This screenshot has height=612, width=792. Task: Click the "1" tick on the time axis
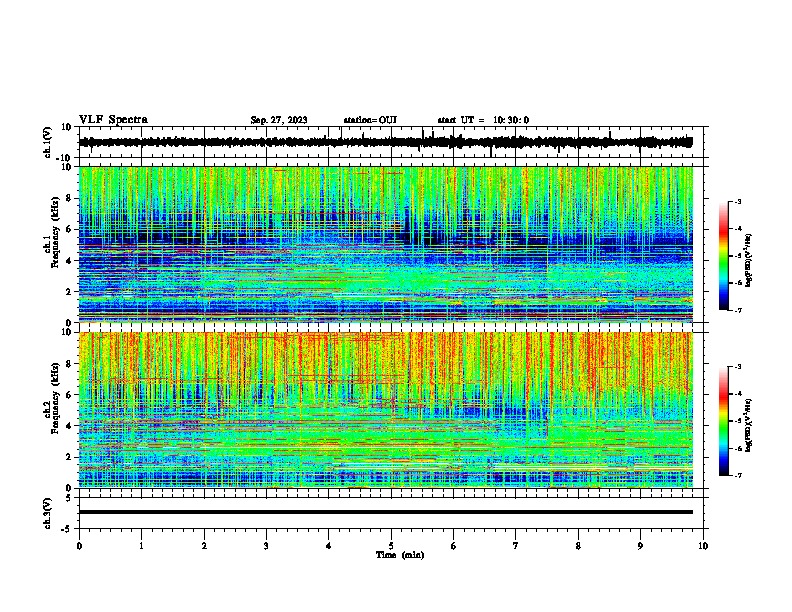pyautogui.click(x=141, y=546)
